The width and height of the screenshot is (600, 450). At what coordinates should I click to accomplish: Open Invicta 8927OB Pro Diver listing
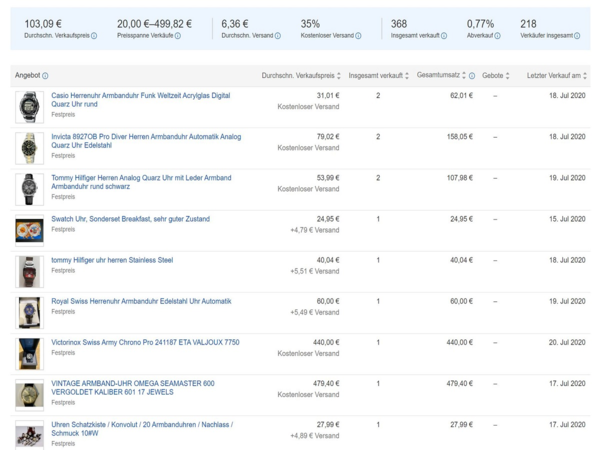point(146,141)
